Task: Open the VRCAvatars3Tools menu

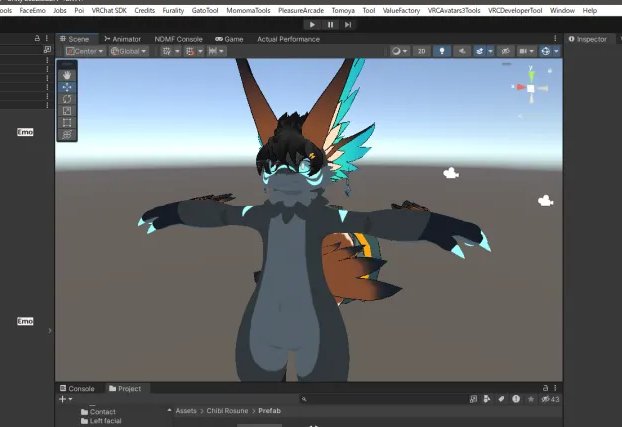Action: click(454, 10)
